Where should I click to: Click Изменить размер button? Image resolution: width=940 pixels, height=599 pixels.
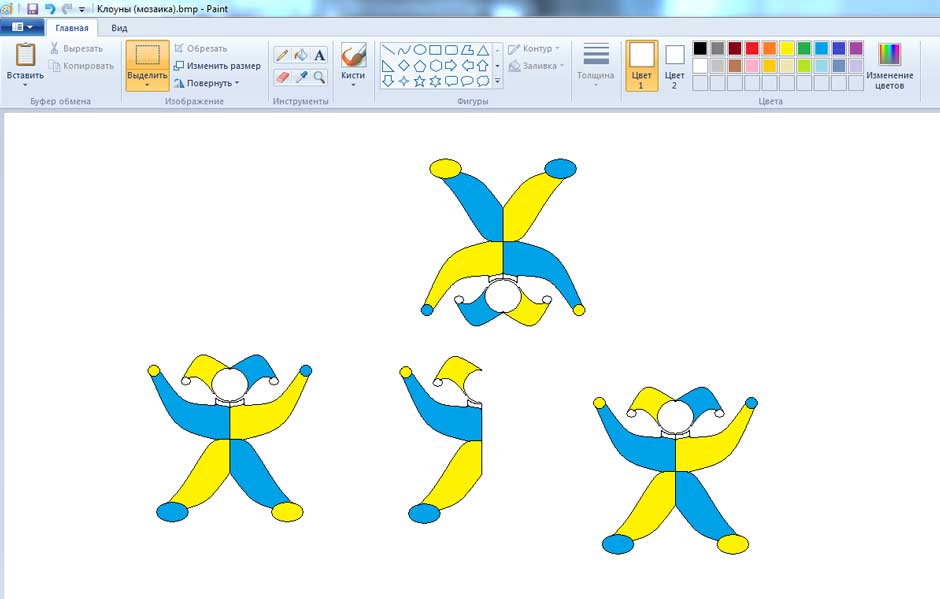pos(217,66)
